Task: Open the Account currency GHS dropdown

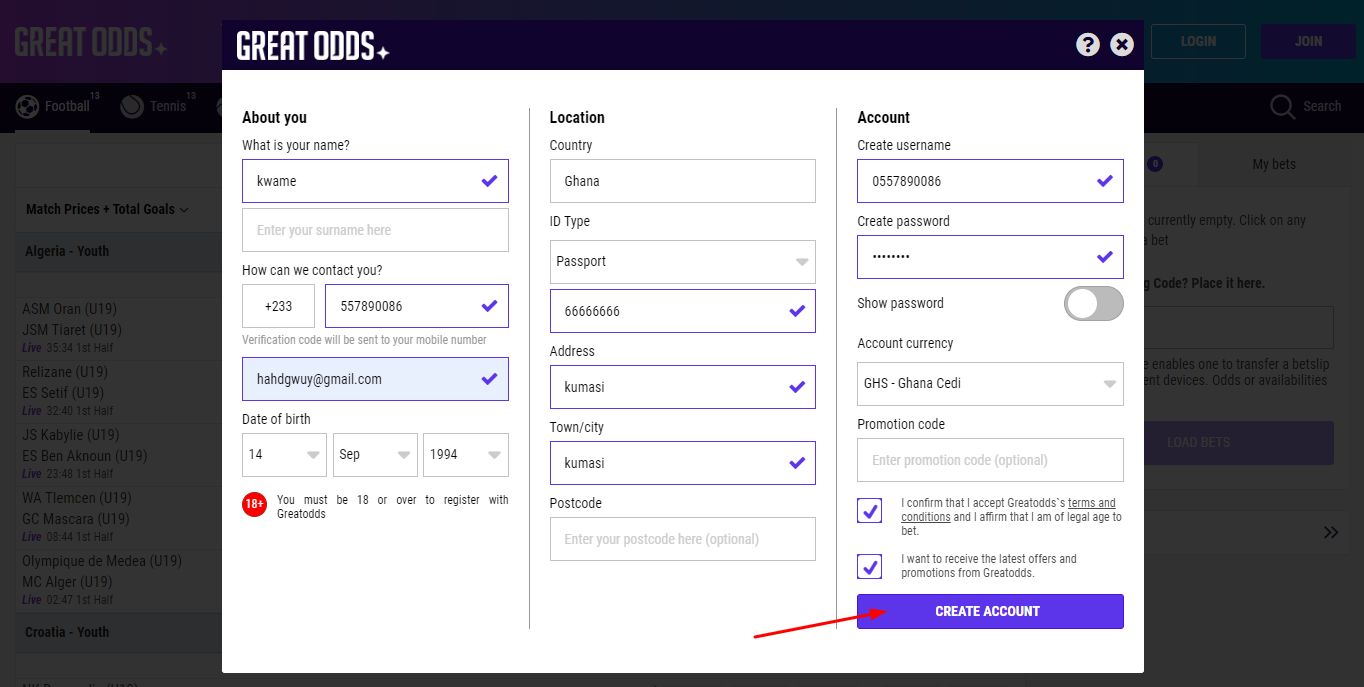Action: [x=990, y=383]
